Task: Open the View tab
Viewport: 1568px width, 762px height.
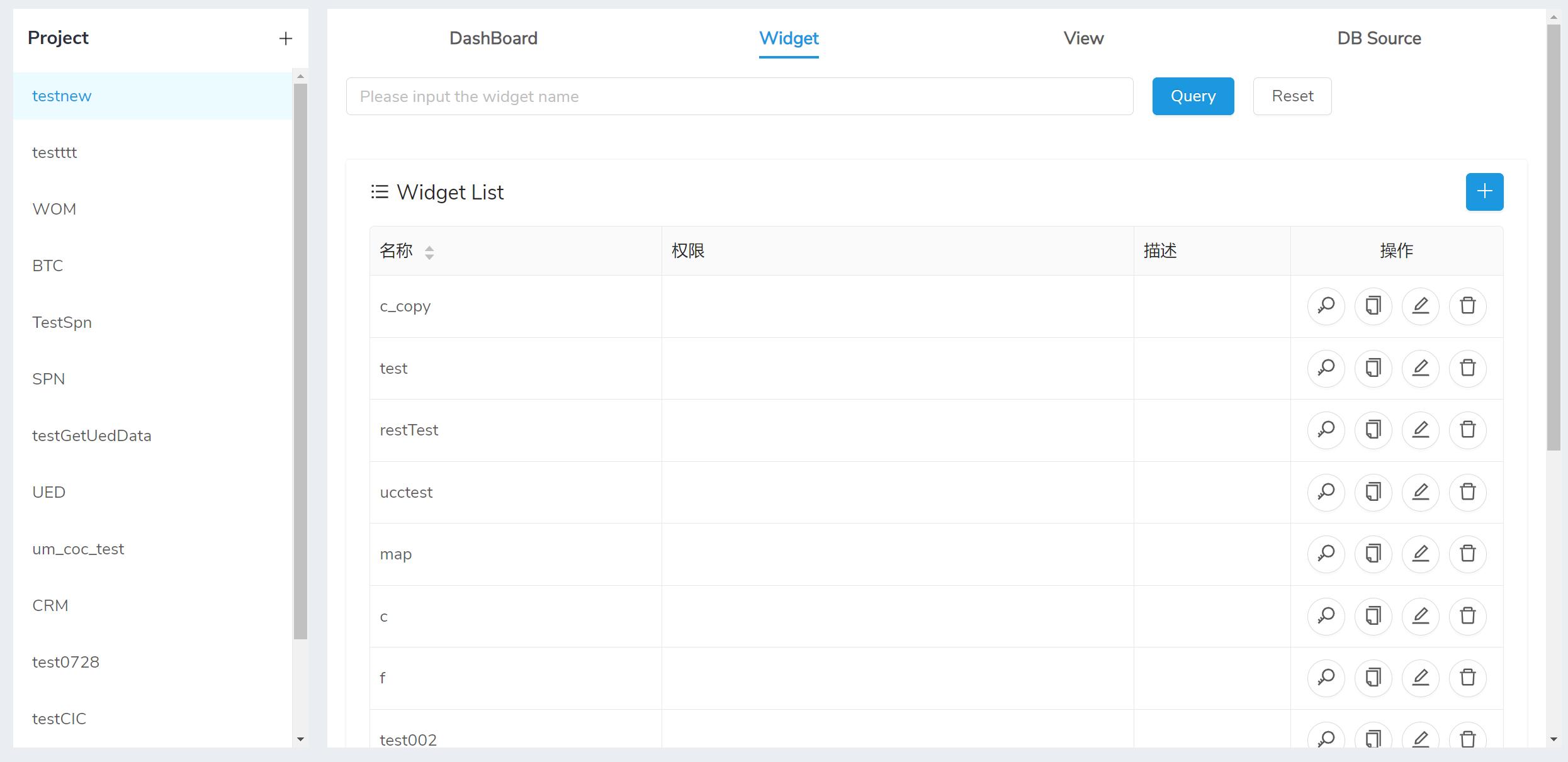Action: (1083, 38)
